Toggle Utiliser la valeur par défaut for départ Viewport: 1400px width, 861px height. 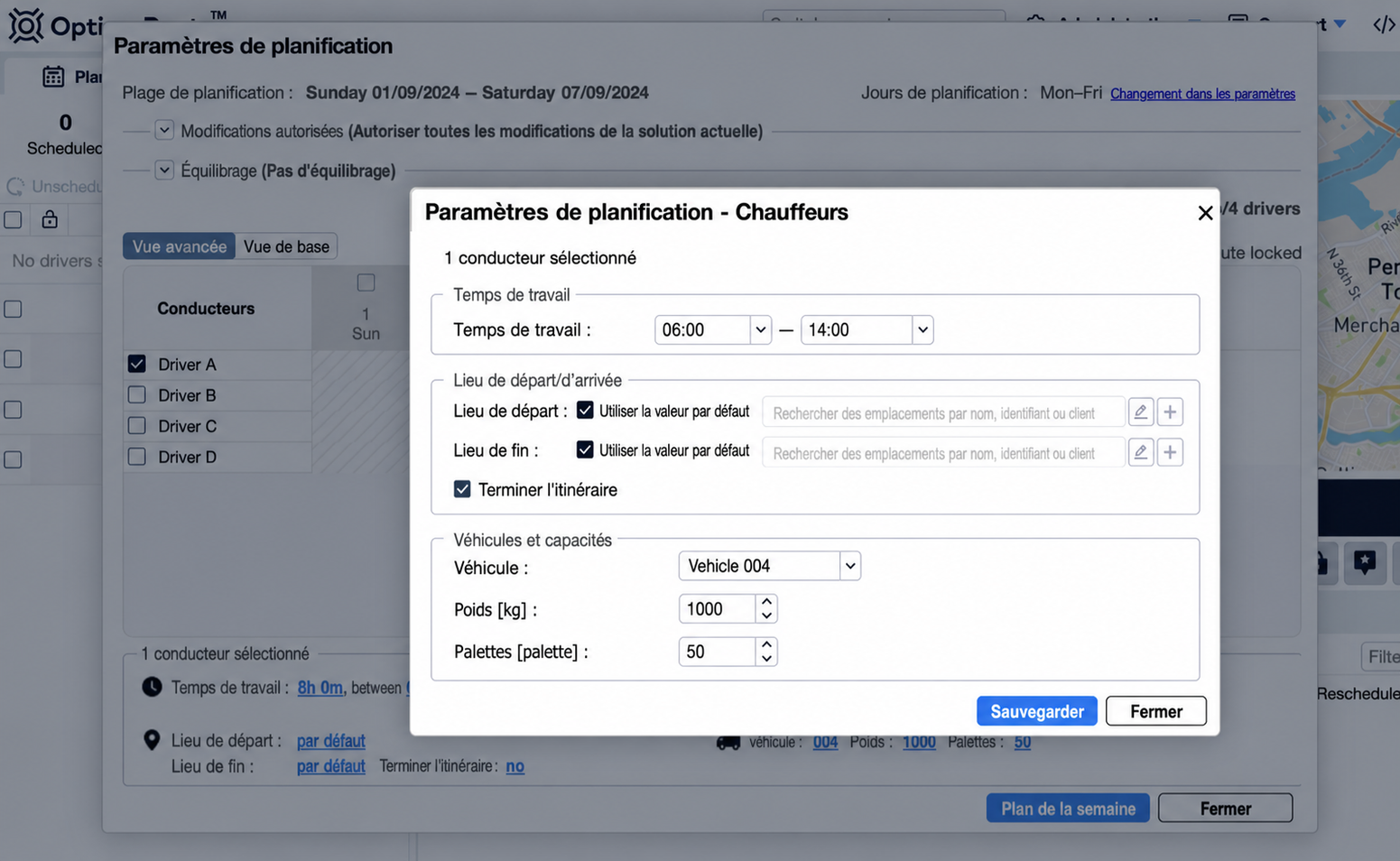point(585,411)
